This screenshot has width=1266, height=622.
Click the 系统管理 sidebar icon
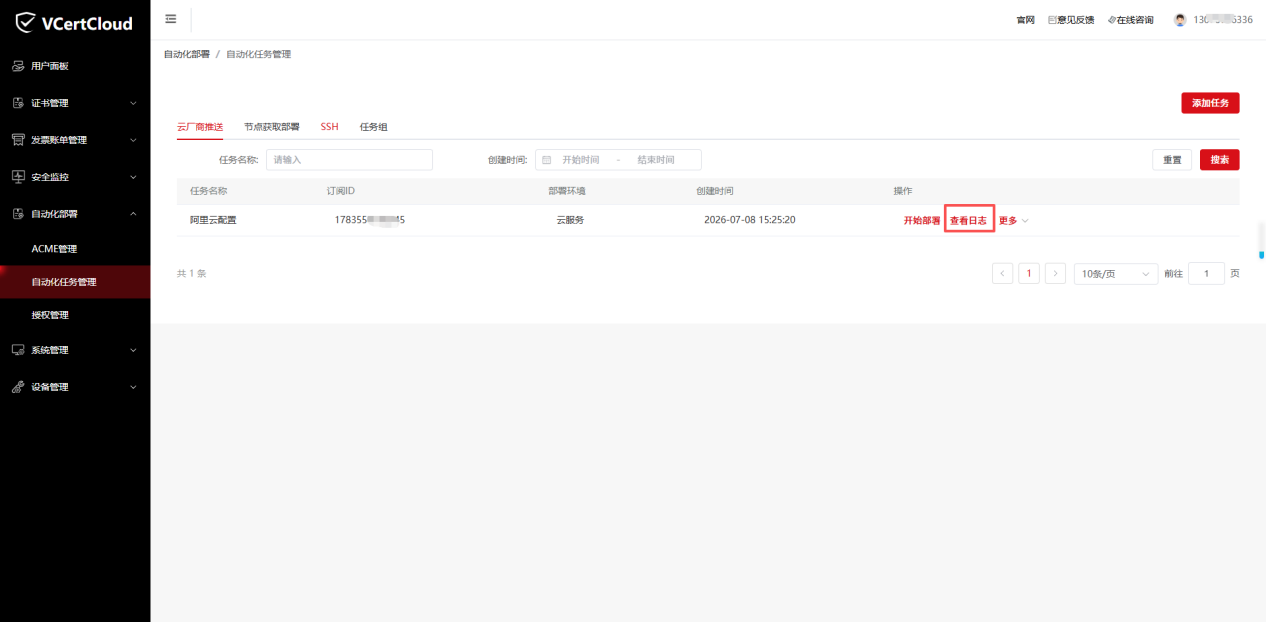pos(18,350)
